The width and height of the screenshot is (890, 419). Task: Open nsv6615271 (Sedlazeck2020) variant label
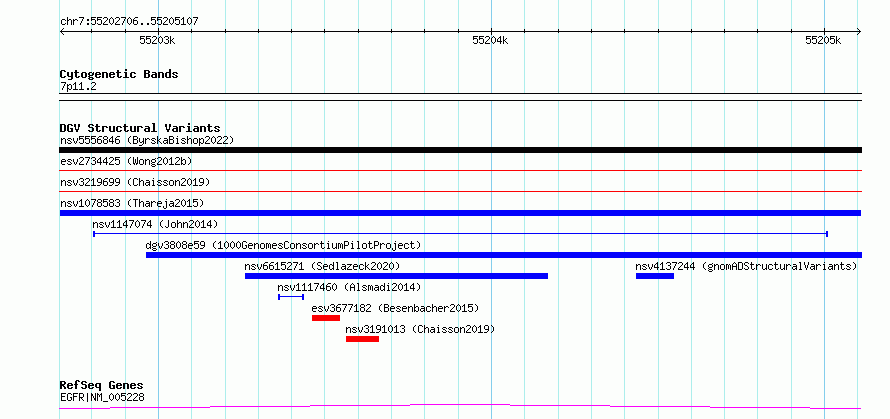[322, 266]
